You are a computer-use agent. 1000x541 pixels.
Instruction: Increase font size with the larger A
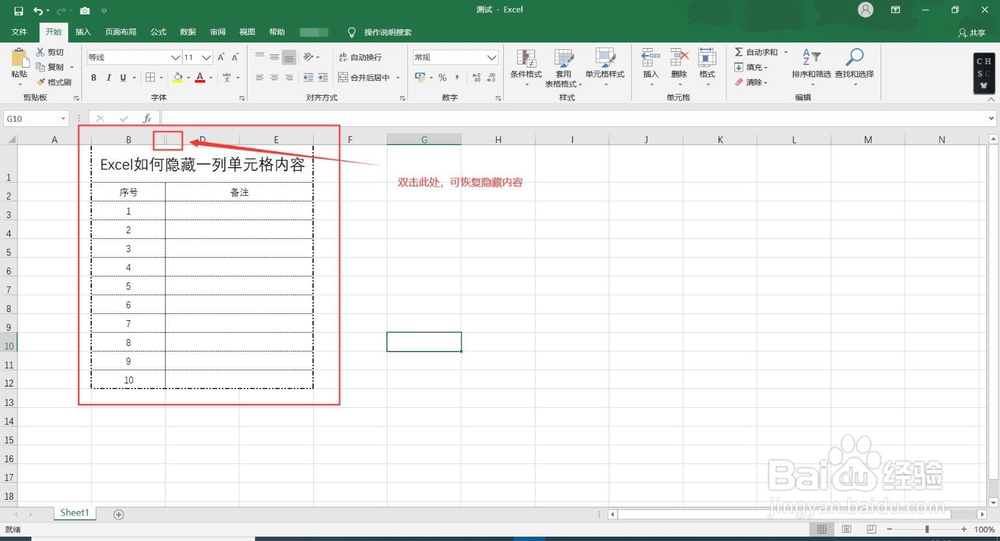click(x=221, y=57)
